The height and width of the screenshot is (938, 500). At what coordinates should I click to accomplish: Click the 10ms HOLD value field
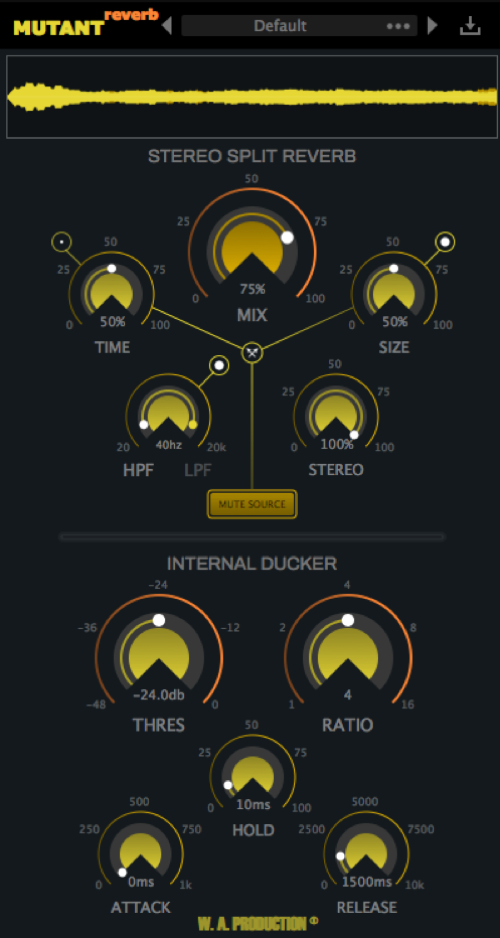(252, 805)
